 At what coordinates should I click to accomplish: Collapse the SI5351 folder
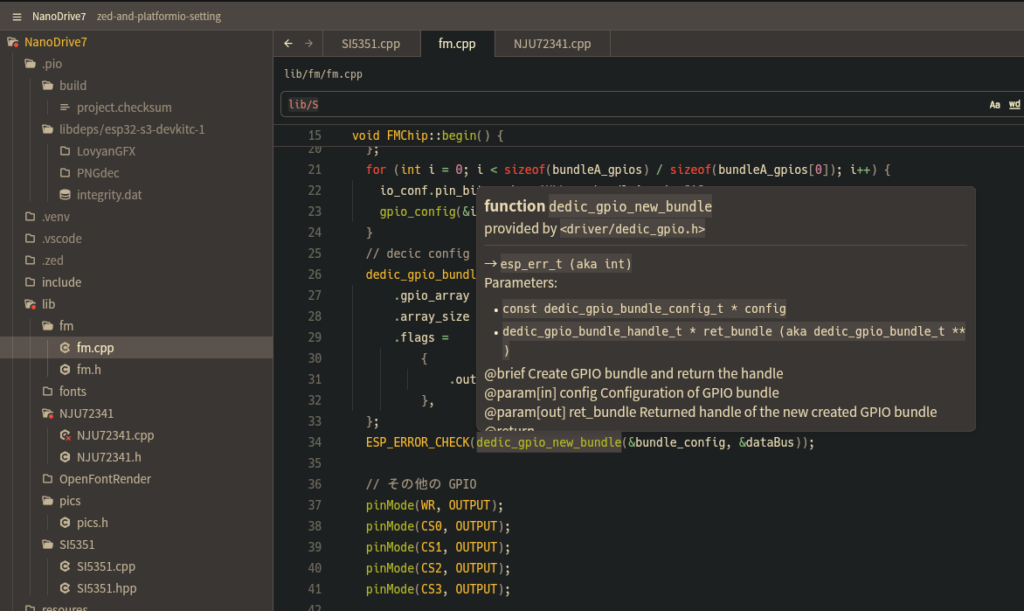(x=75, y=545)
